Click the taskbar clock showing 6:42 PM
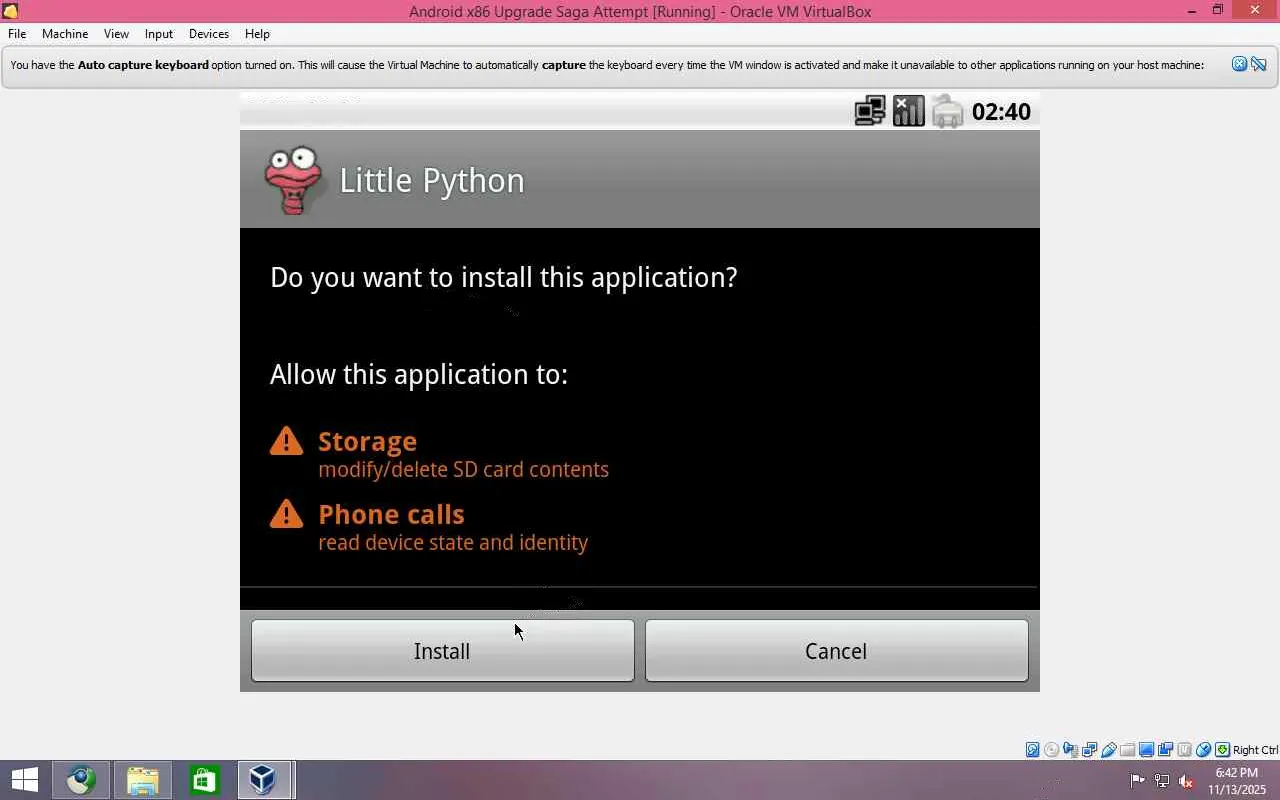1280x800 pixels. tap(1236, 780)
